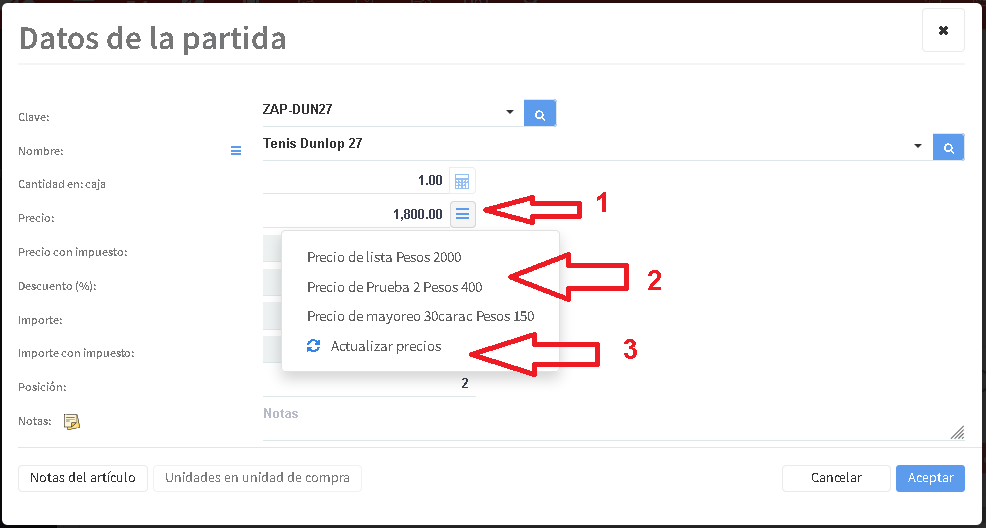Open Notas del artículo

pos(83,478)
